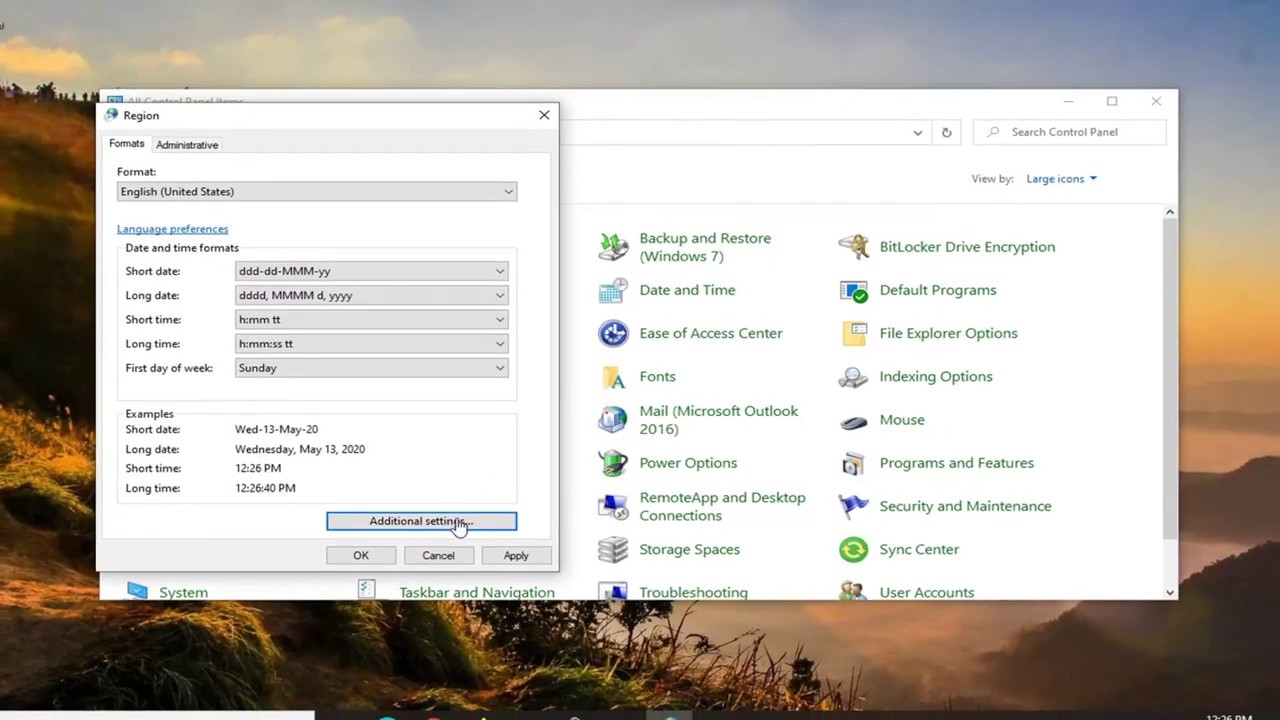Open the Short date format dropdown
The height and width of the screenshot is (720, 1280).
coord(371,271)
